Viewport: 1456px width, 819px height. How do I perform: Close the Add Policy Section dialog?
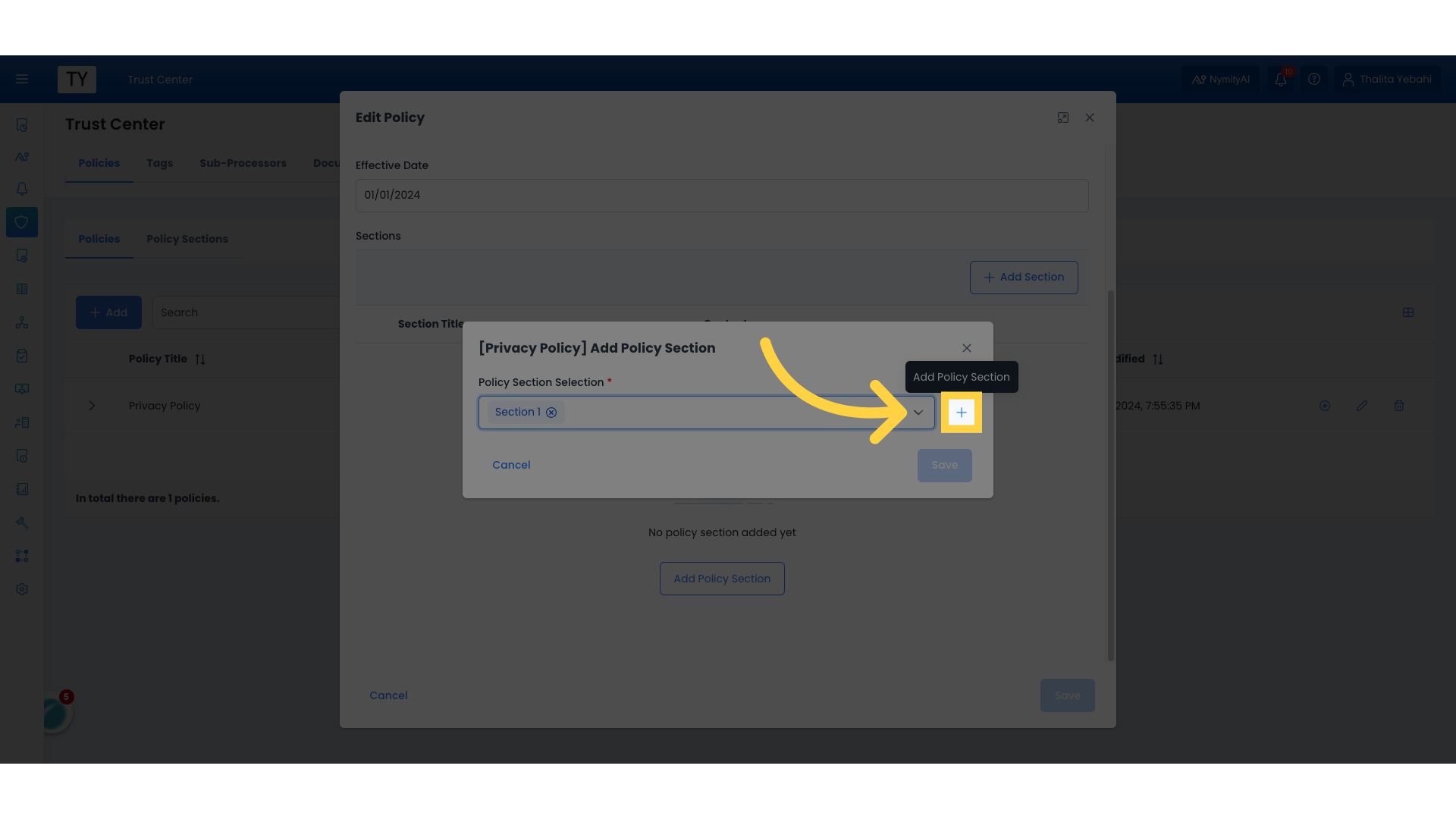point(966,348)
